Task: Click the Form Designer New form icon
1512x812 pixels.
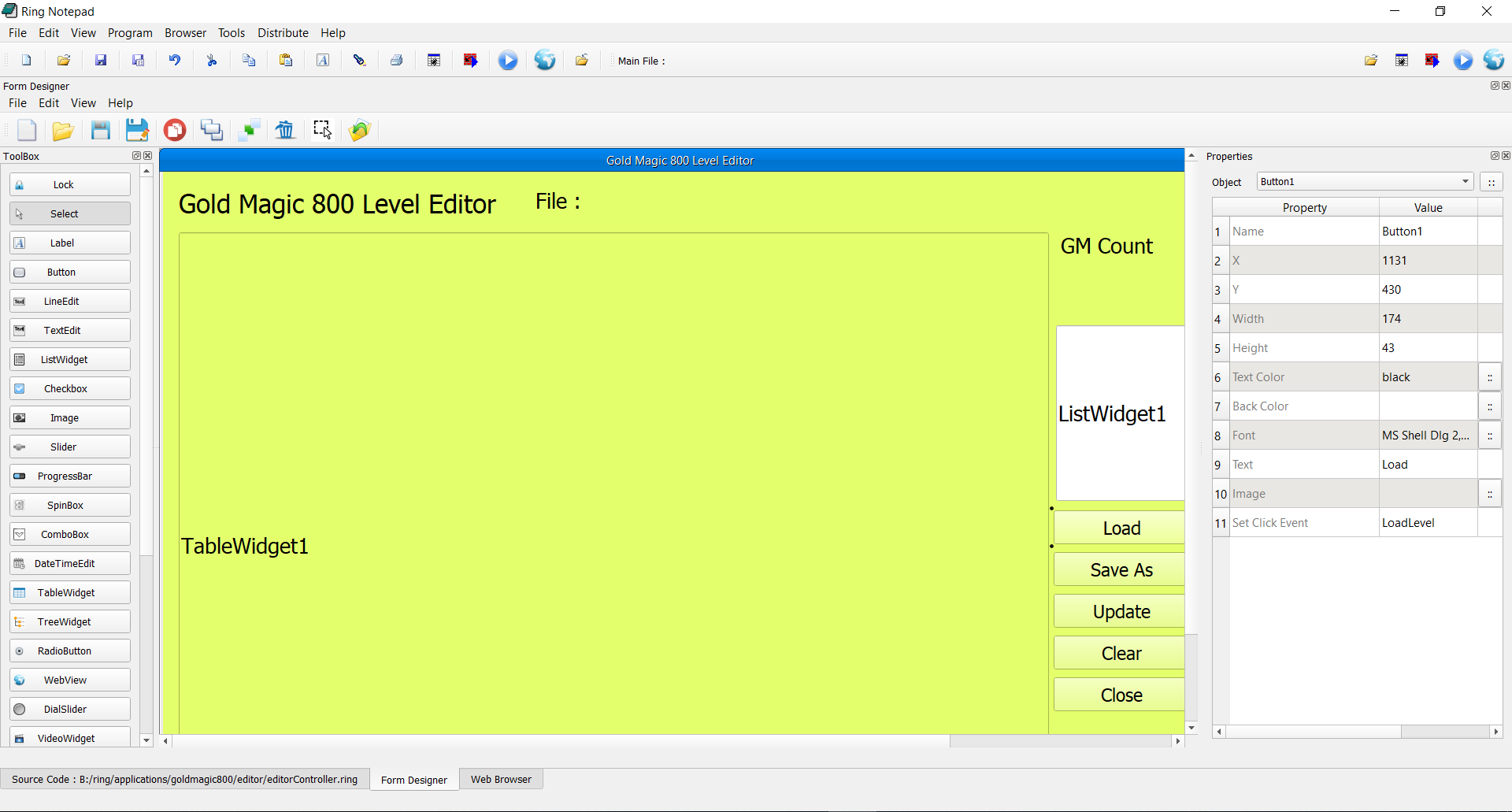Action: point(27,130)
